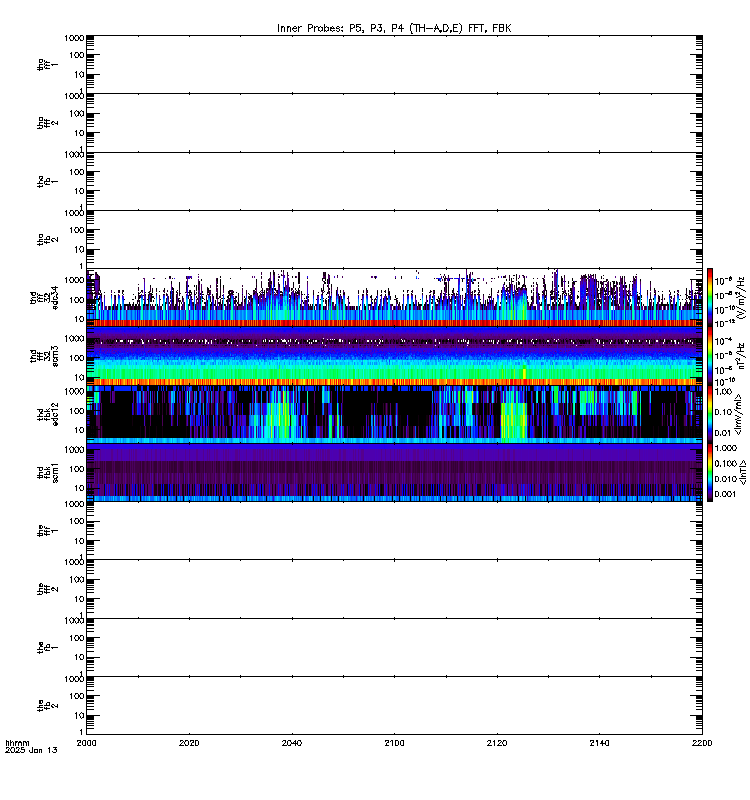Select the 'tha ff 1' panel label
This screenshot has height=800, width=750.
click(x=48, y=64)
